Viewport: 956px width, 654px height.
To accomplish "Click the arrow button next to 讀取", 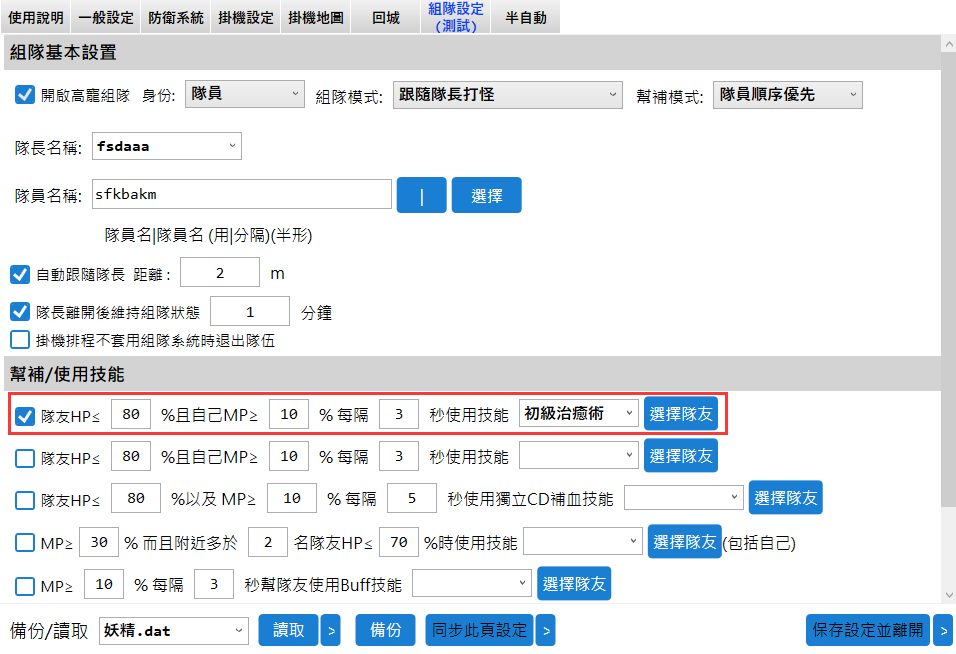I will [x=330, y=631].
